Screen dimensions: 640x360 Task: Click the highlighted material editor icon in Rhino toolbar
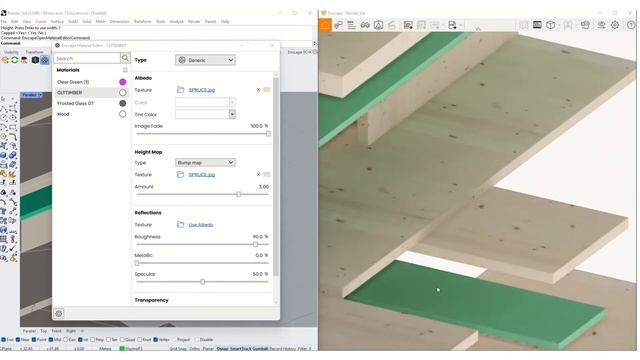pyautogui.click(x=44, y=60)
